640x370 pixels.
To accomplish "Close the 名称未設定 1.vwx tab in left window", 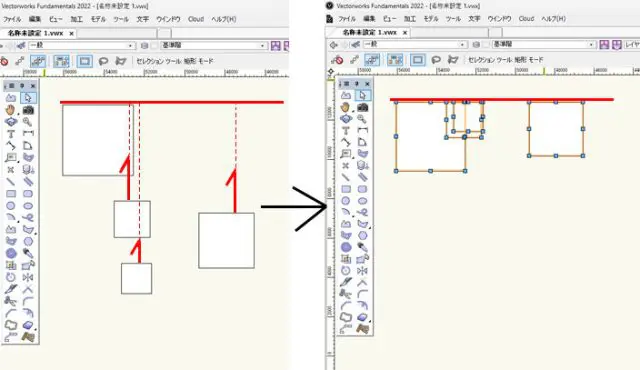I will [x=71, y=33].
